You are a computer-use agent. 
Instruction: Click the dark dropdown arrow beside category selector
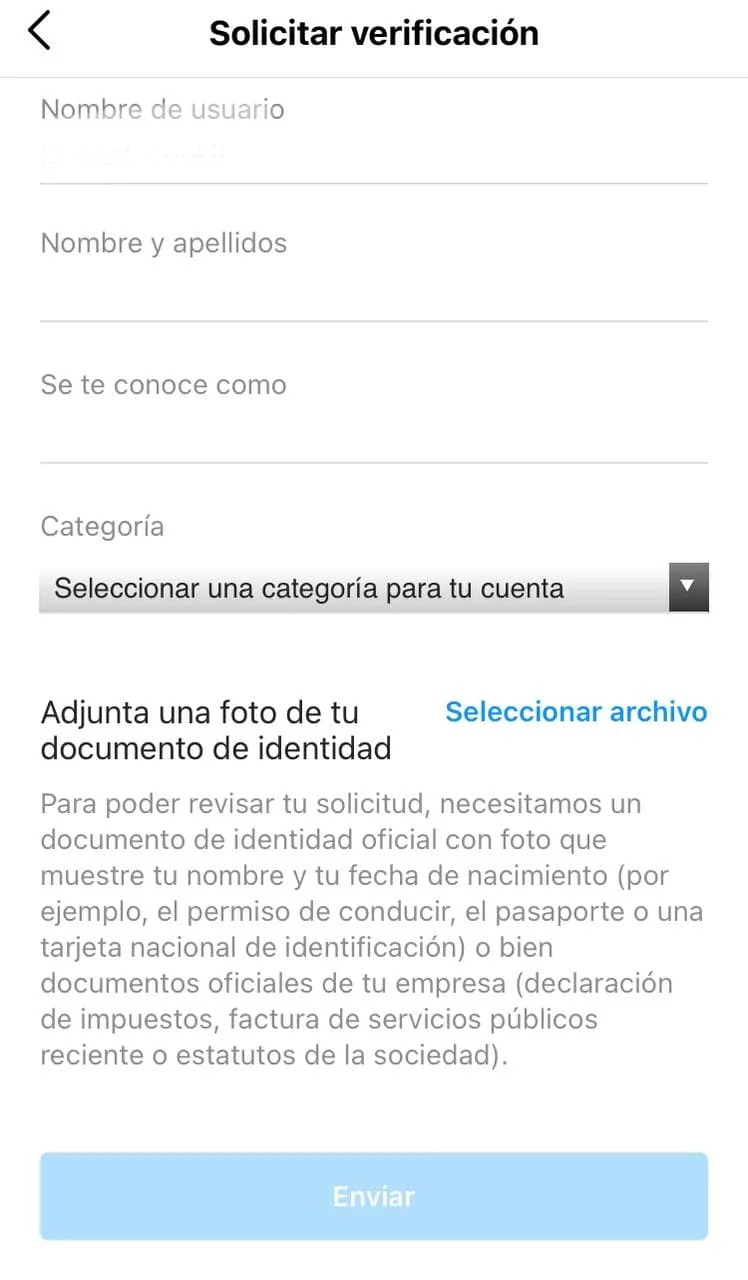pyautogui.click(x=689, y=587)
